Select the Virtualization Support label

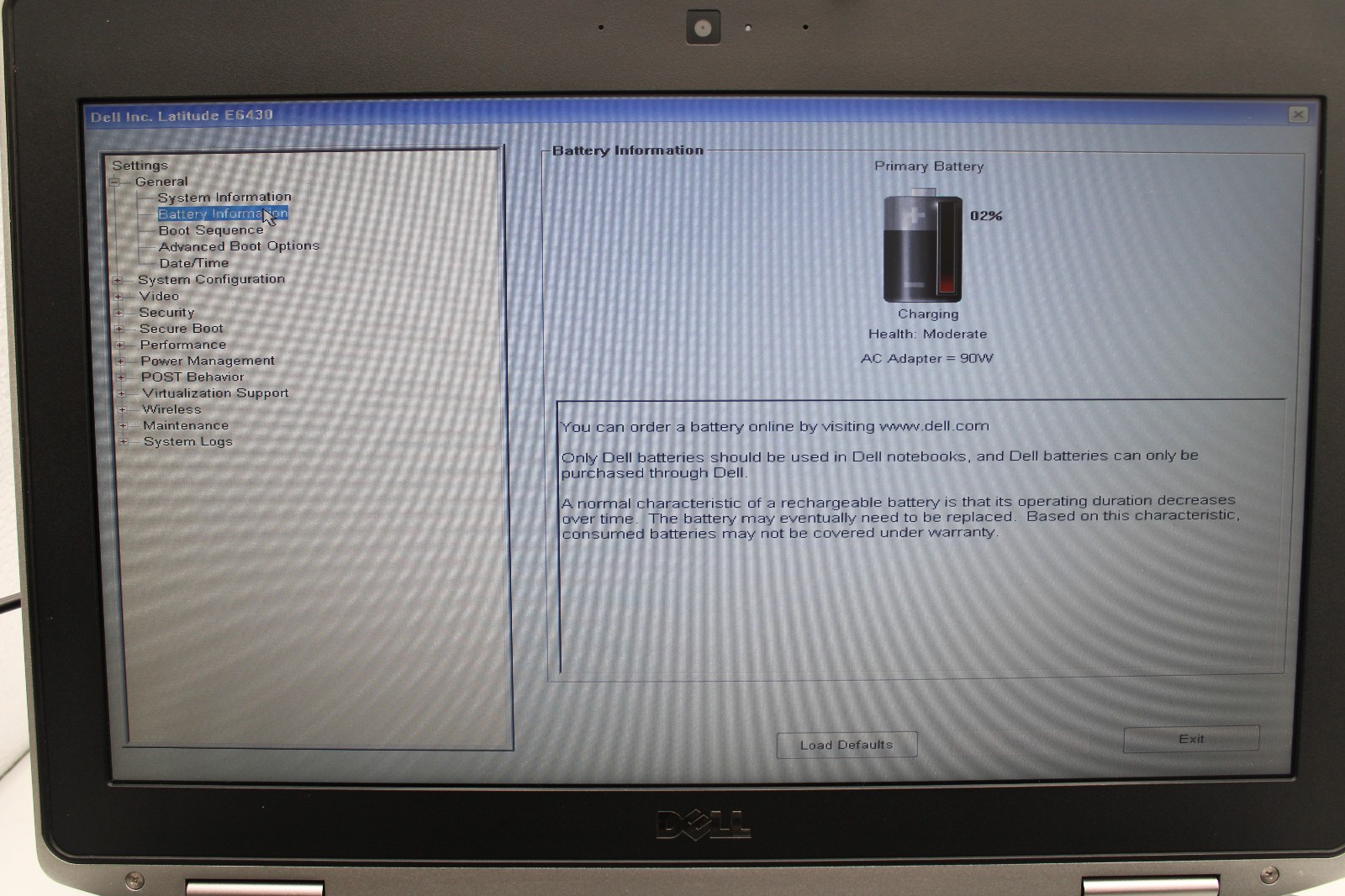pos(215,393)
